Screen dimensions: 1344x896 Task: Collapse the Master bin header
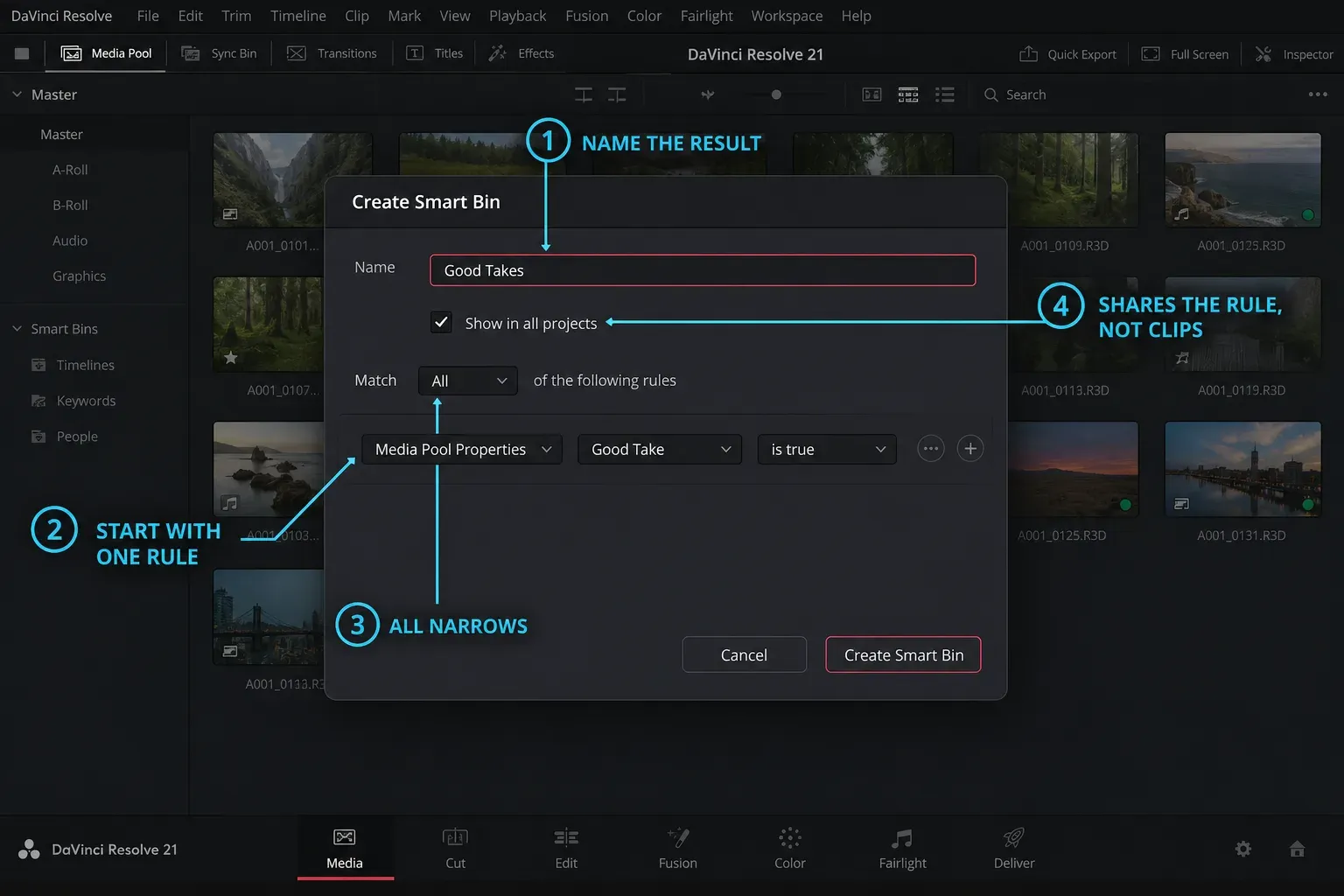[x=17, y=94]
